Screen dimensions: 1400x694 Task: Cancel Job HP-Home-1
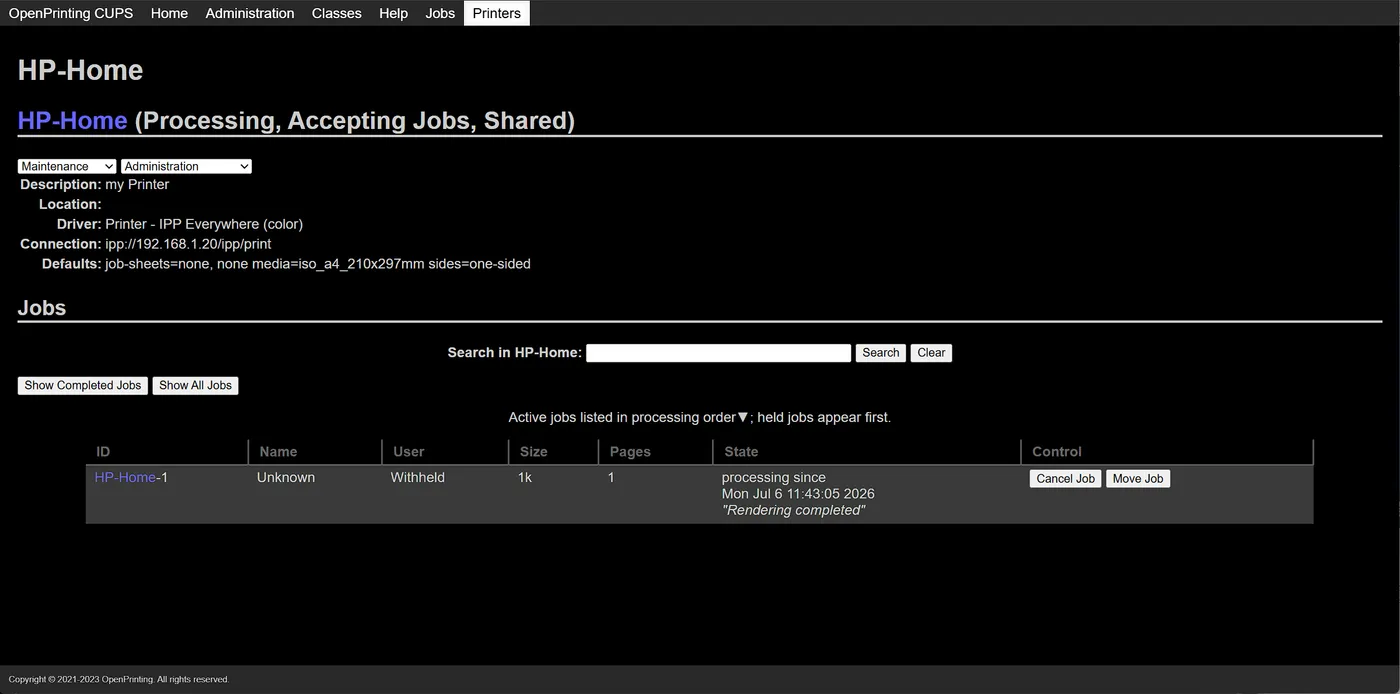(1065, 479)
